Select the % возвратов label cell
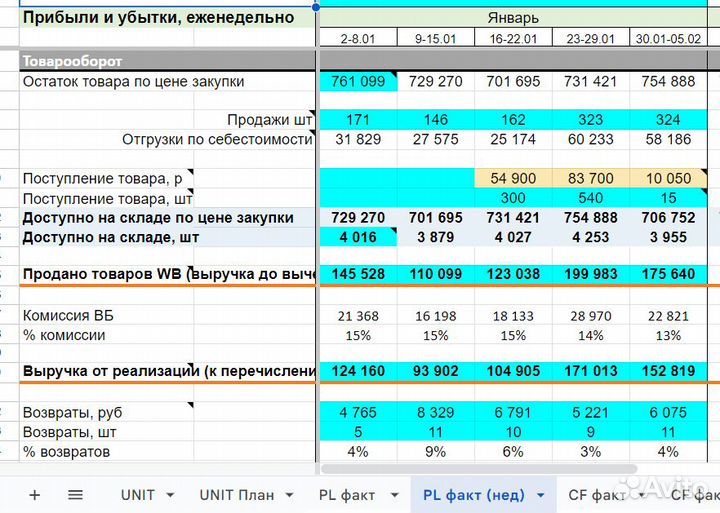This screenshot has height=513, width=720. (x=66, y=452)
